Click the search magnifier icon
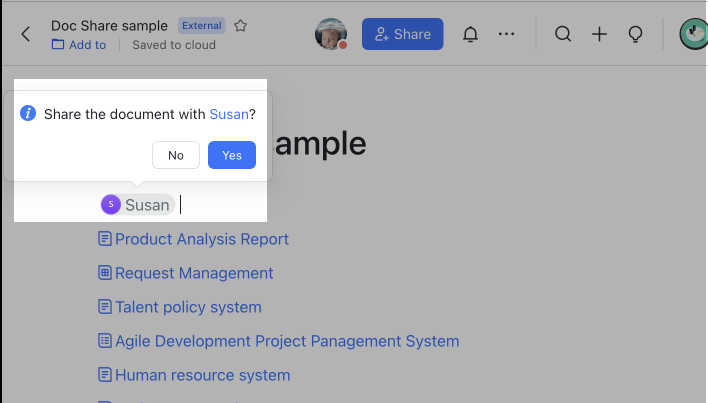Viewport: 708px width, 403px height. 563,34
